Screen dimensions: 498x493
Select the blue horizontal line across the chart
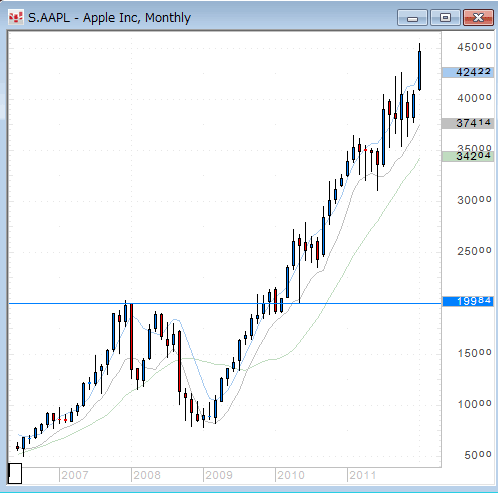(x=225, y=303)
